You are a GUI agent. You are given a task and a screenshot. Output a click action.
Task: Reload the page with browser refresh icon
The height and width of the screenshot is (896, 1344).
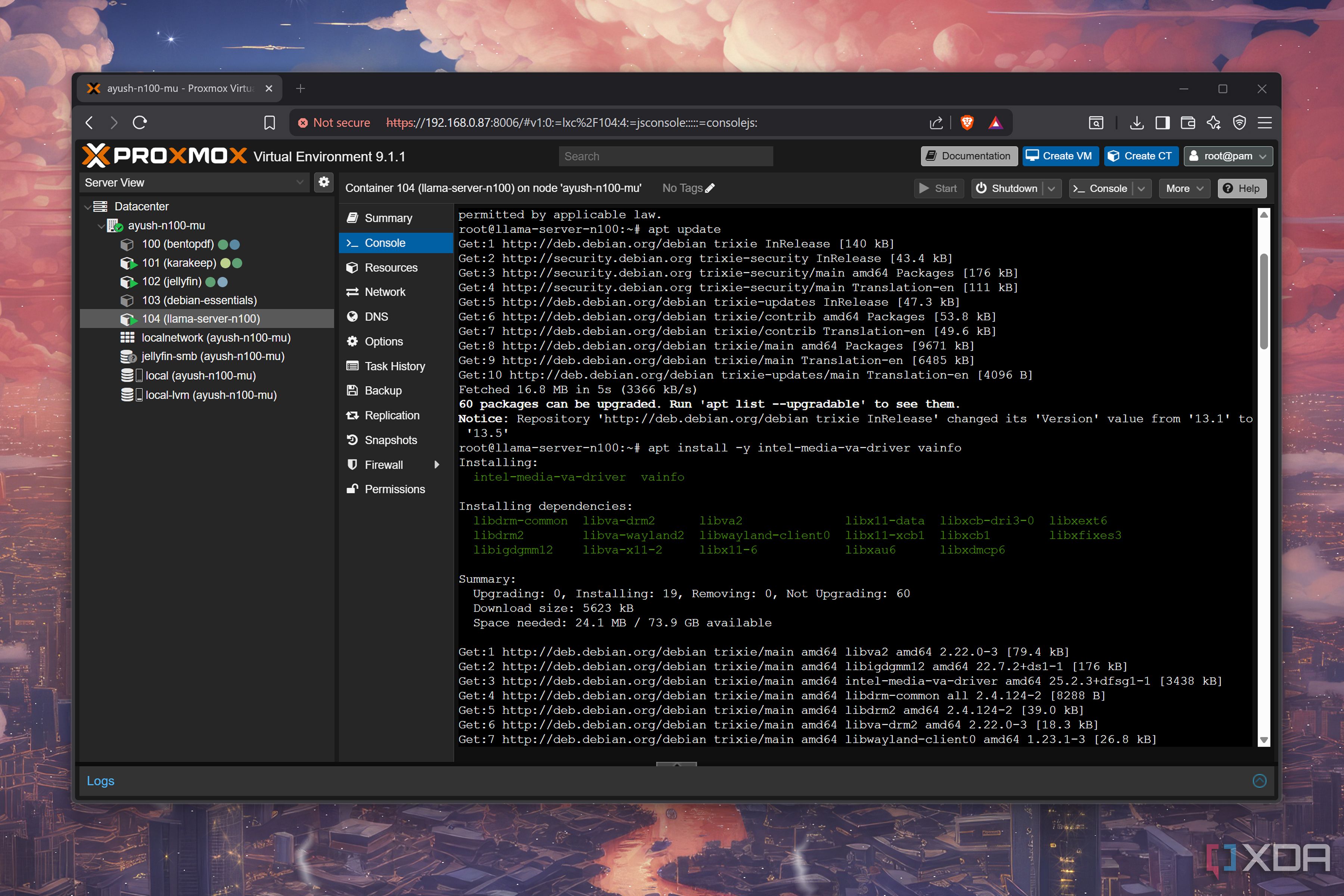[x=140, y=122]
